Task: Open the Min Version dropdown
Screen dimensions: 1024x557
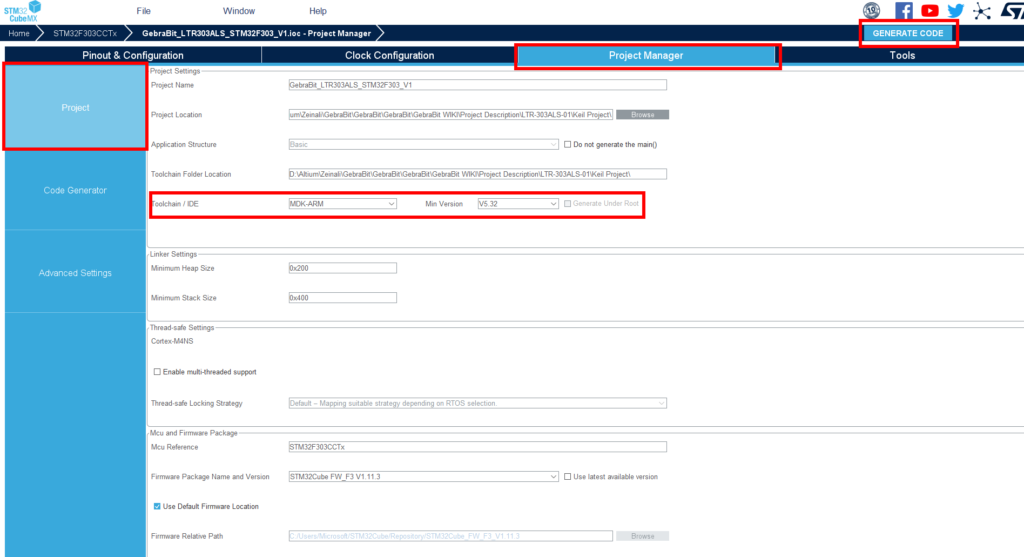Action: click(518, 204)
